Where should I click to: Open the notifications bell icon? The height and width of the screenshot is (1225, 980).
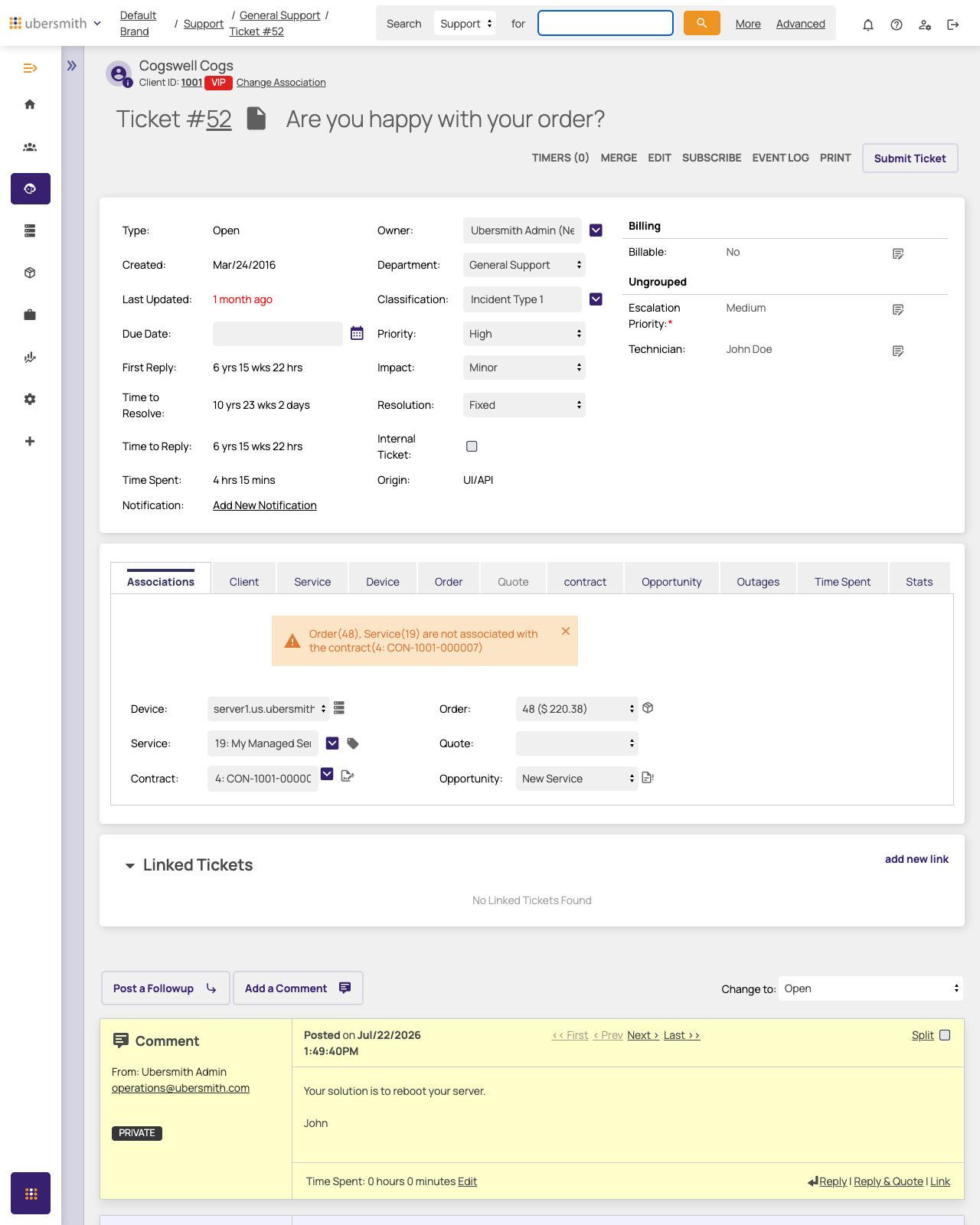(868, 24)
